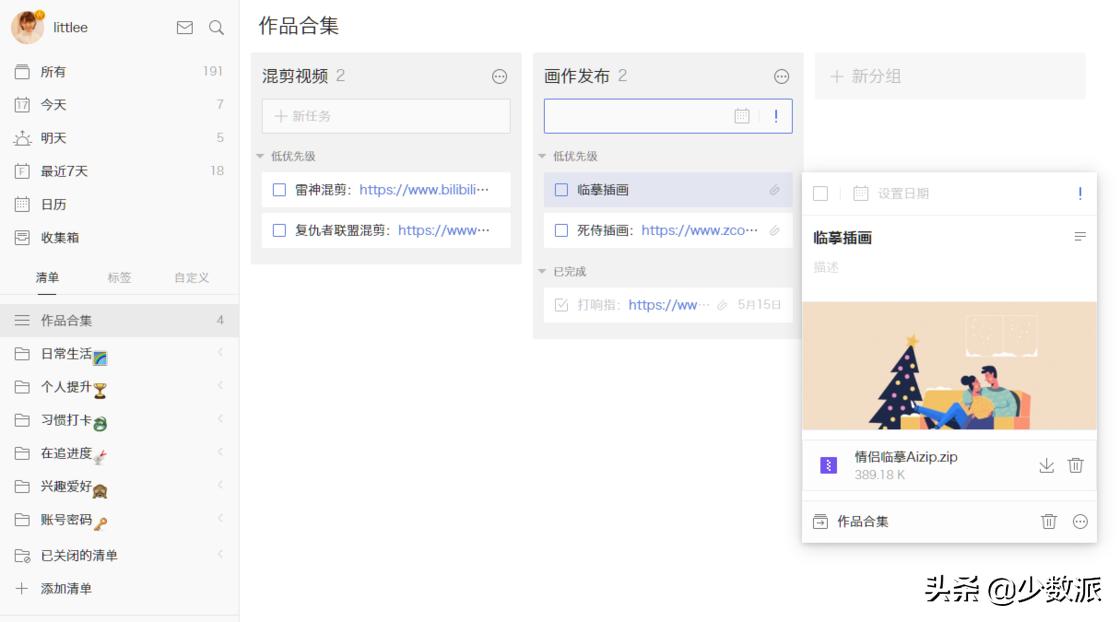
Task: Delete the attachment using its trash icon
Action: 1077,465
